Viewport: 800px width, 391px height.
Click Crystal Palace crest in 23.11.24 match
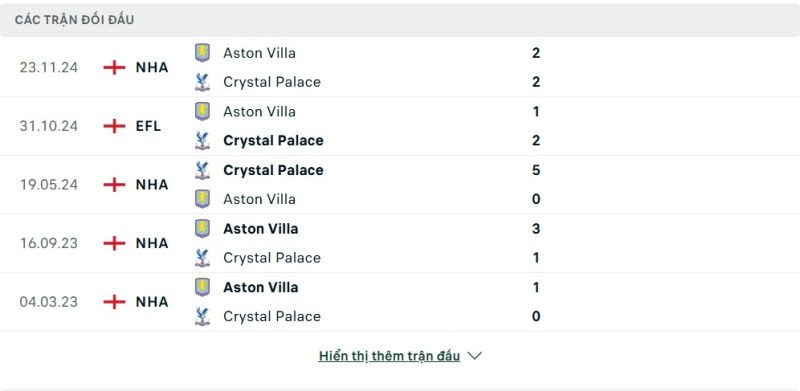[202, 82]
